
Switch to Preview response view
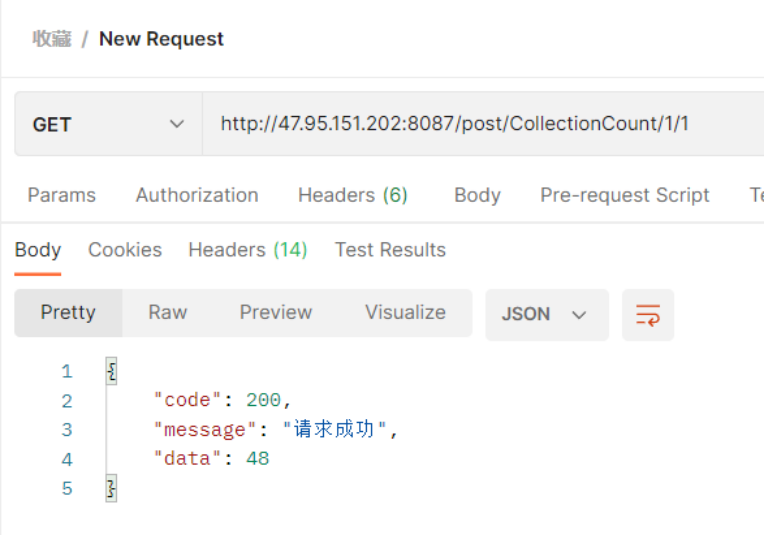point(276,313)
